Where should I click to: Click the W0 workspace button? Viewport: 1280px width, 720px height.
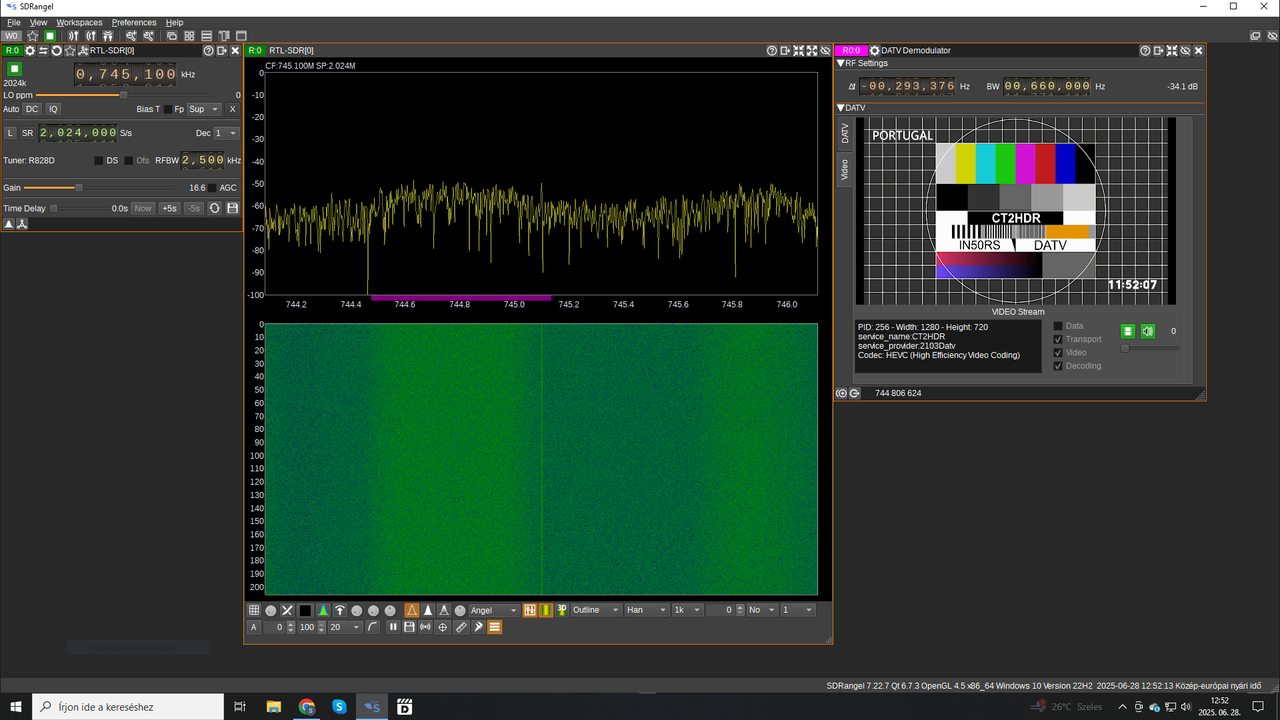pyautogui.click(x=11, y=36)
